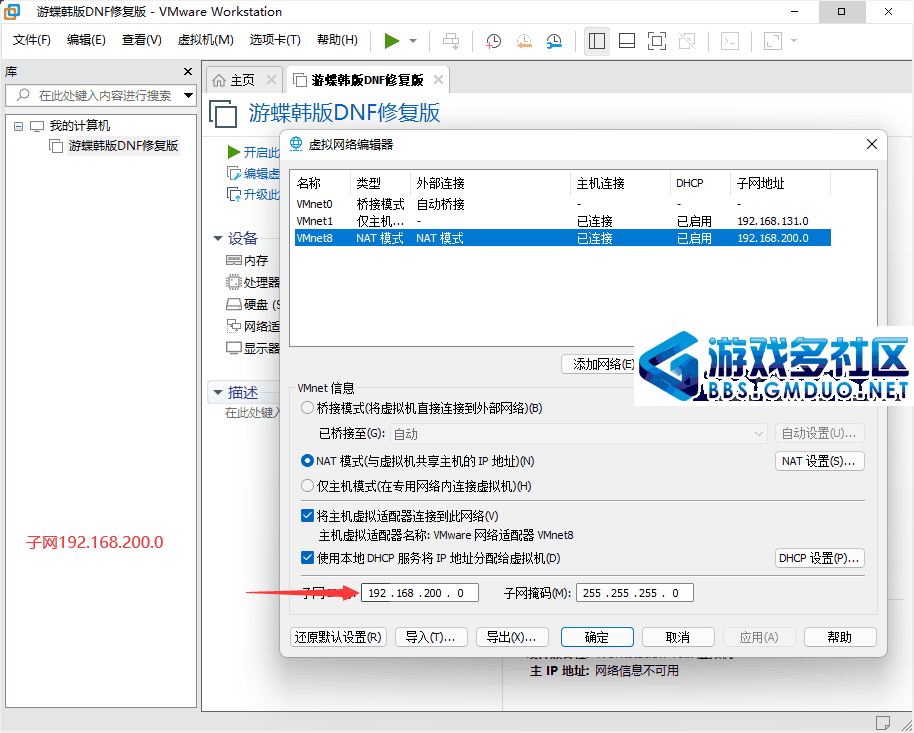The height and width of the screenshot is (733, 914).
Task: Open the library search filter dropdown
Action: (188, 95)
